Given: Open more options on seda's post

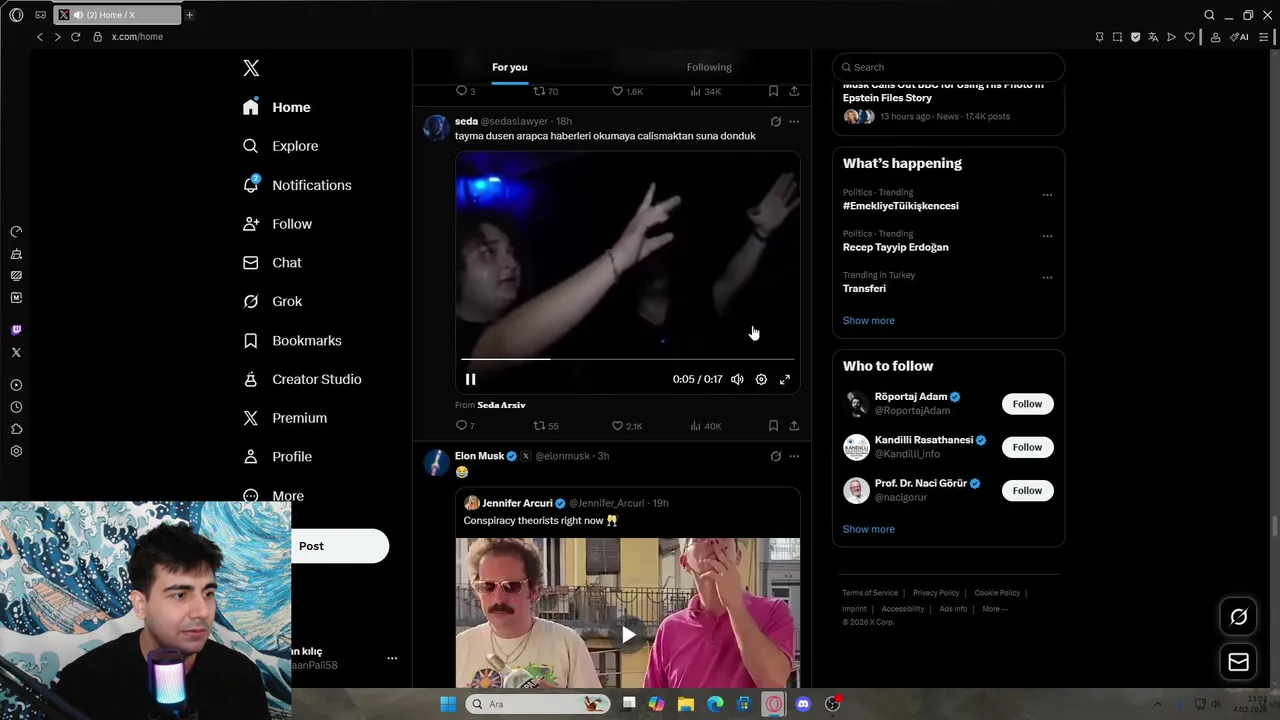Looking at the screenshot, I should 794,121.
